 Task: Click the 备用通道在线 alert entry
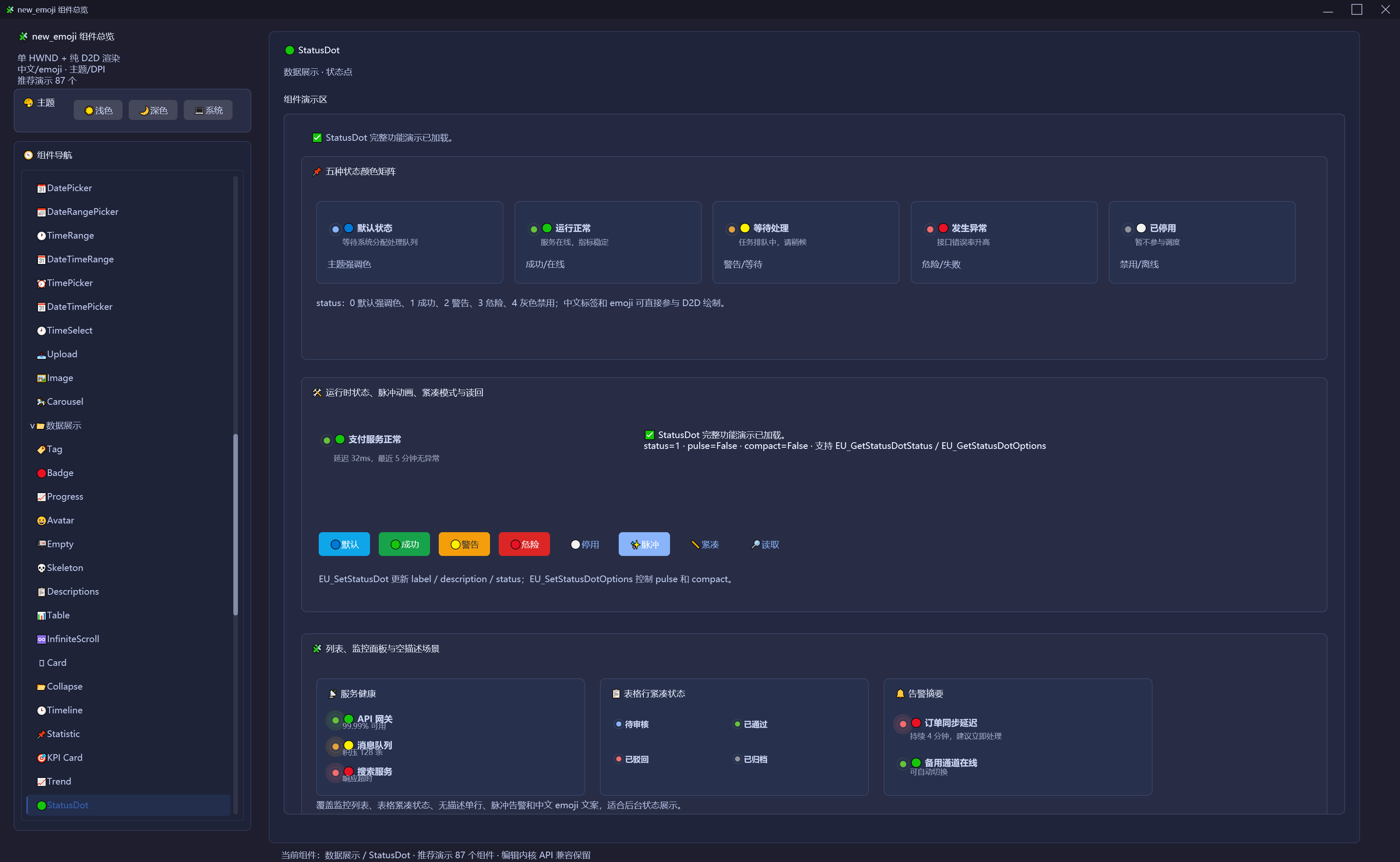click(938, 766)
